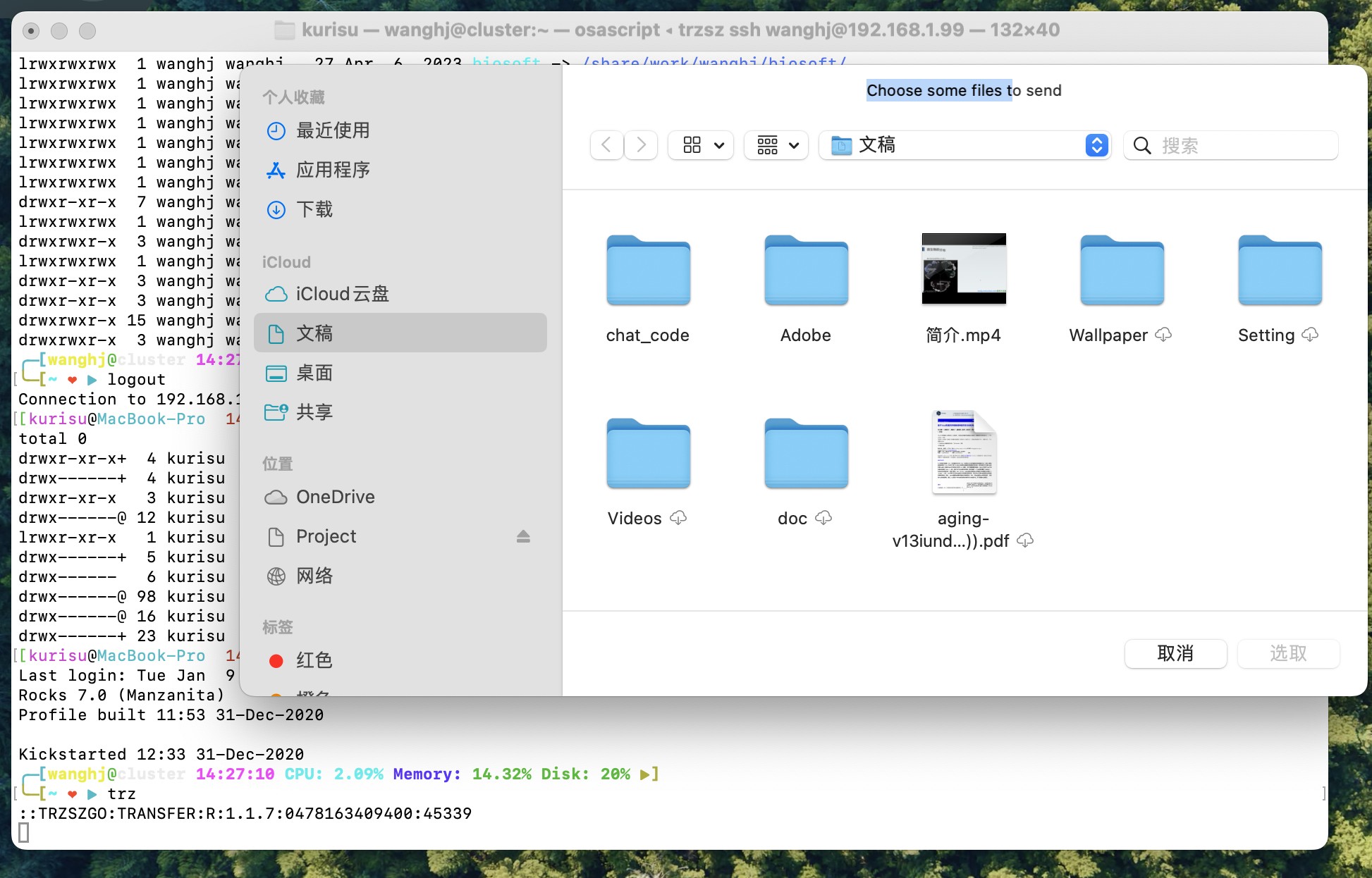Open 桌面 (Desktop) in sidebar
This screenshot has width=1372, height=878.
coord(400,373)
